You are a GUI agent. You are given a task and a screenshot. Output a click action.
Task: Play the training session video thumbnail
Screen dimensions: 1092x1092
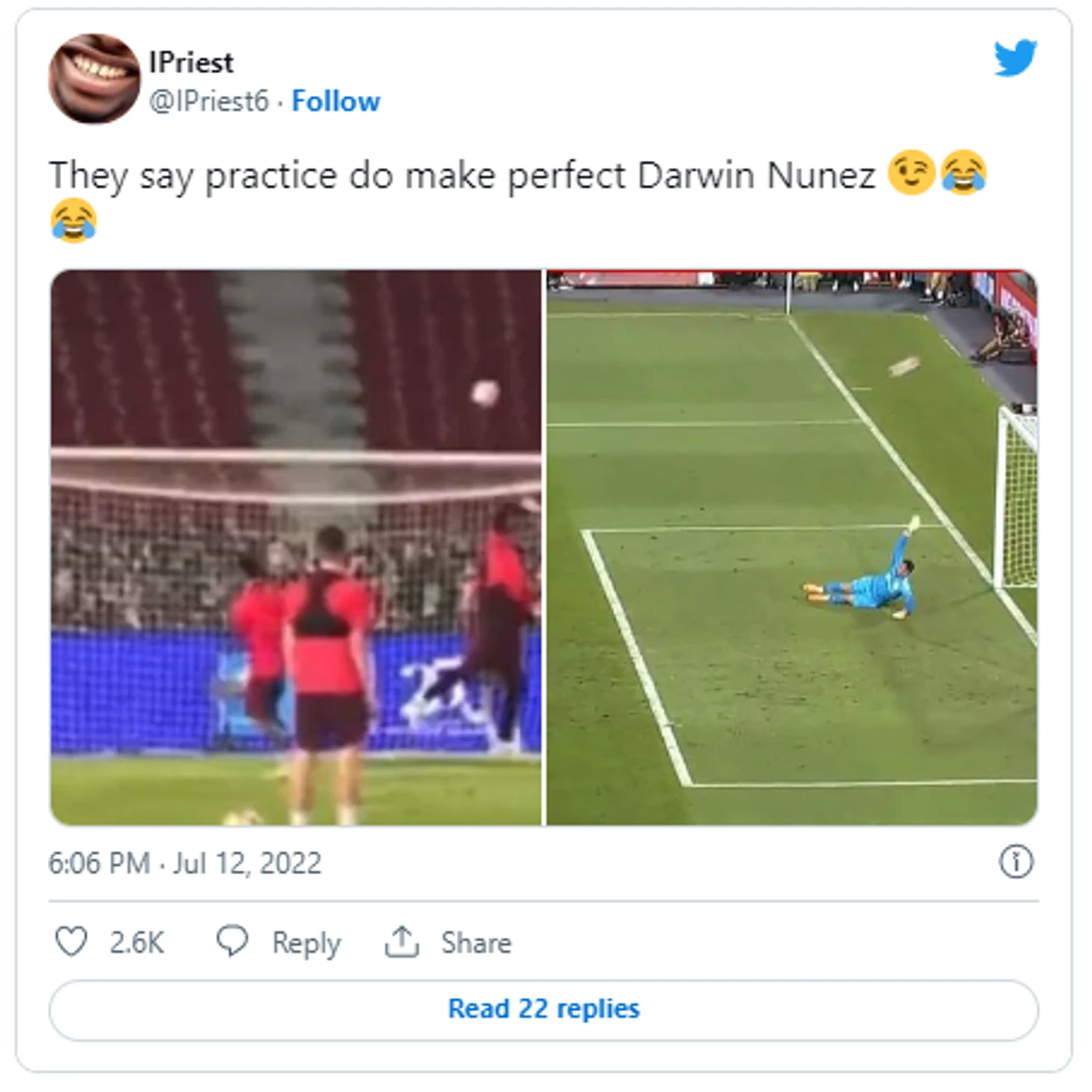pos(296,547)
